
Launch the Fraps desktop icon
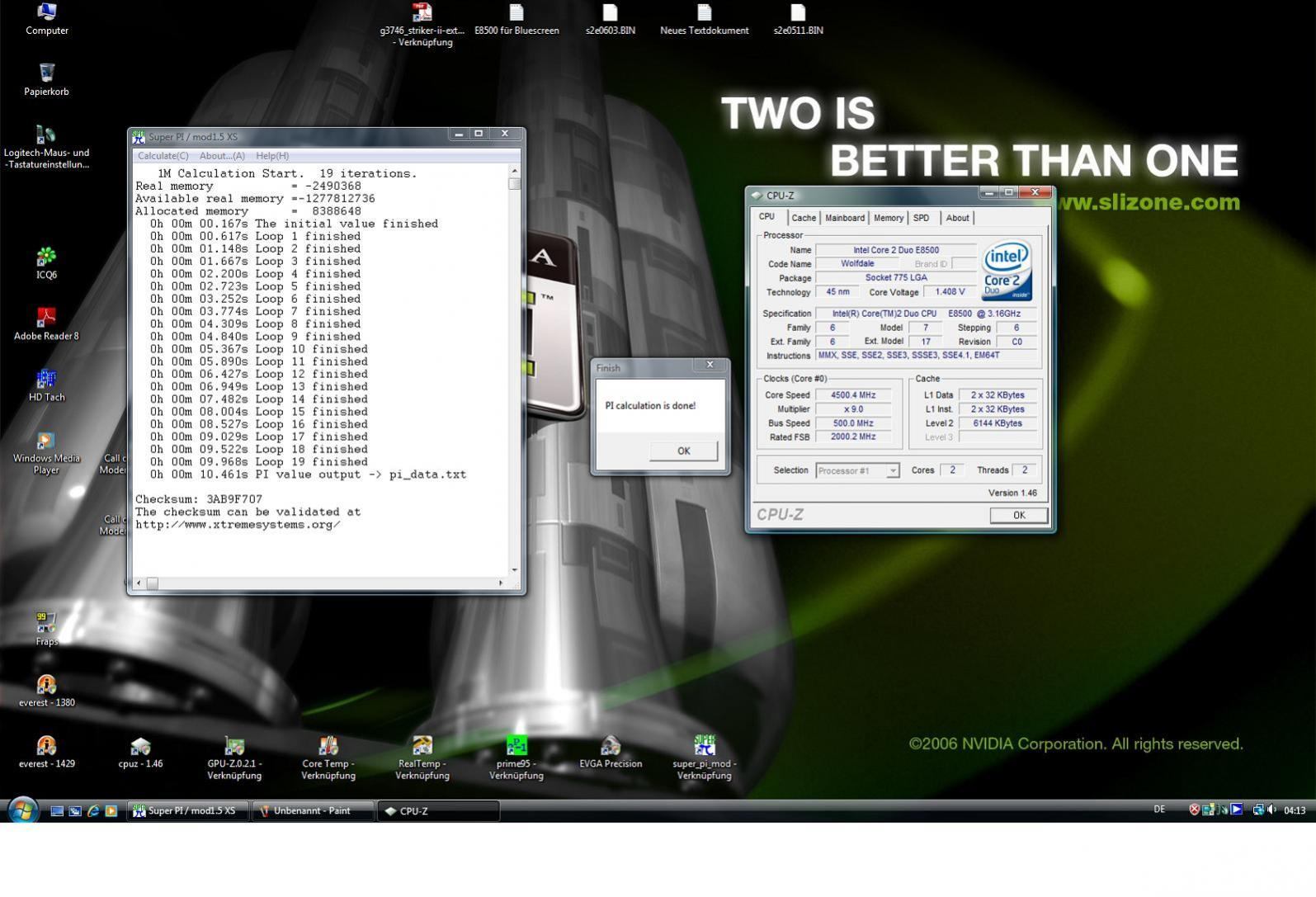click(47, 630)
